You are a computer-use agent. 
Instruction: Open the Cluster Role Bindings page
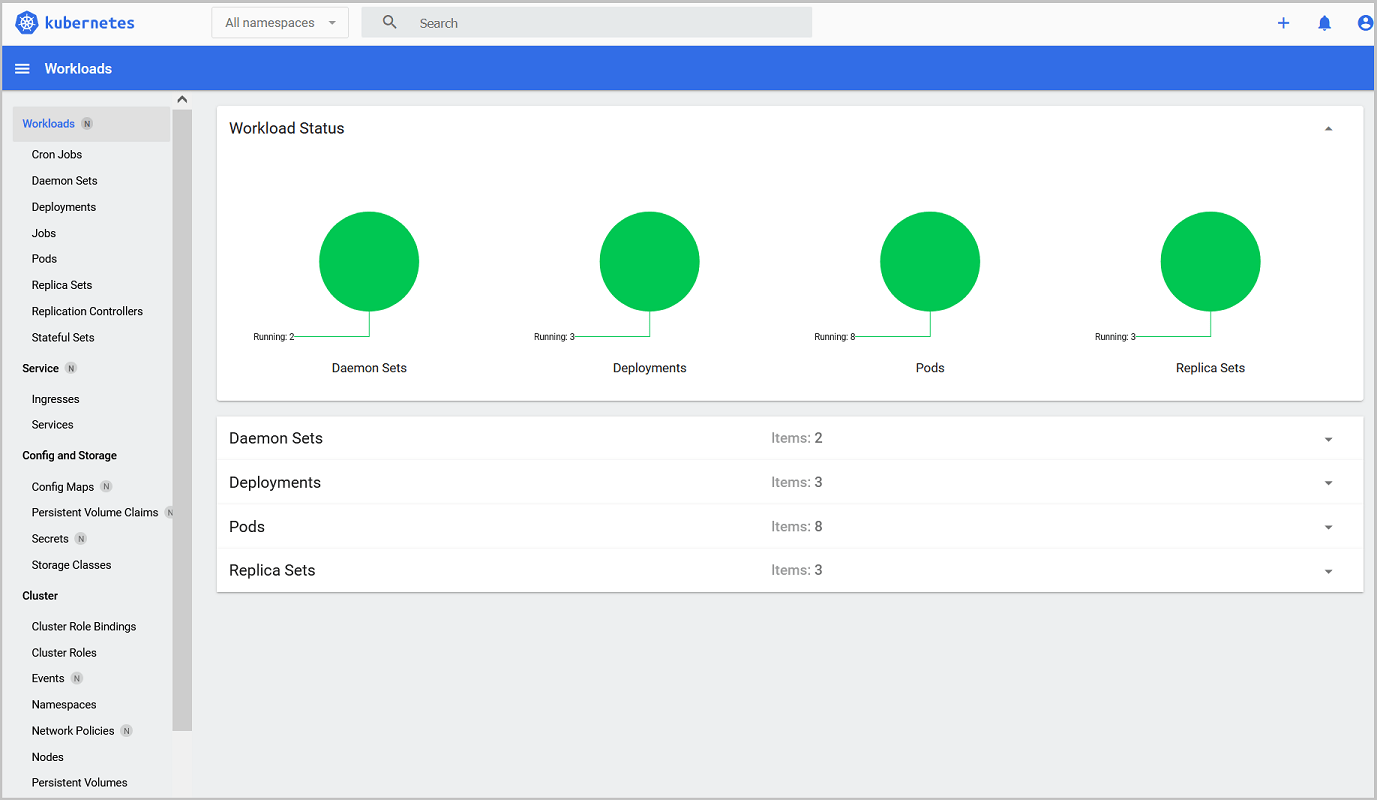(x=84, y=626)
